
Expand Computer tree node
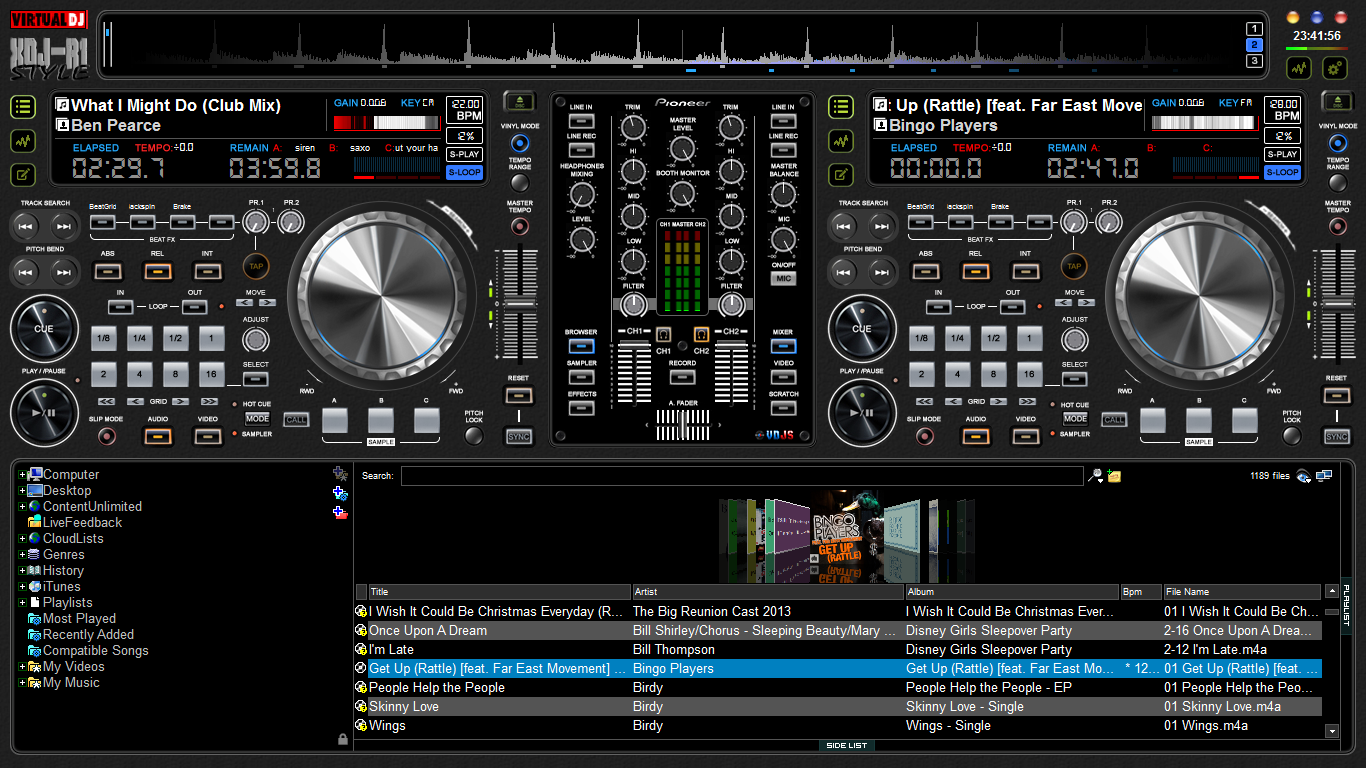[x=22, y=475]
